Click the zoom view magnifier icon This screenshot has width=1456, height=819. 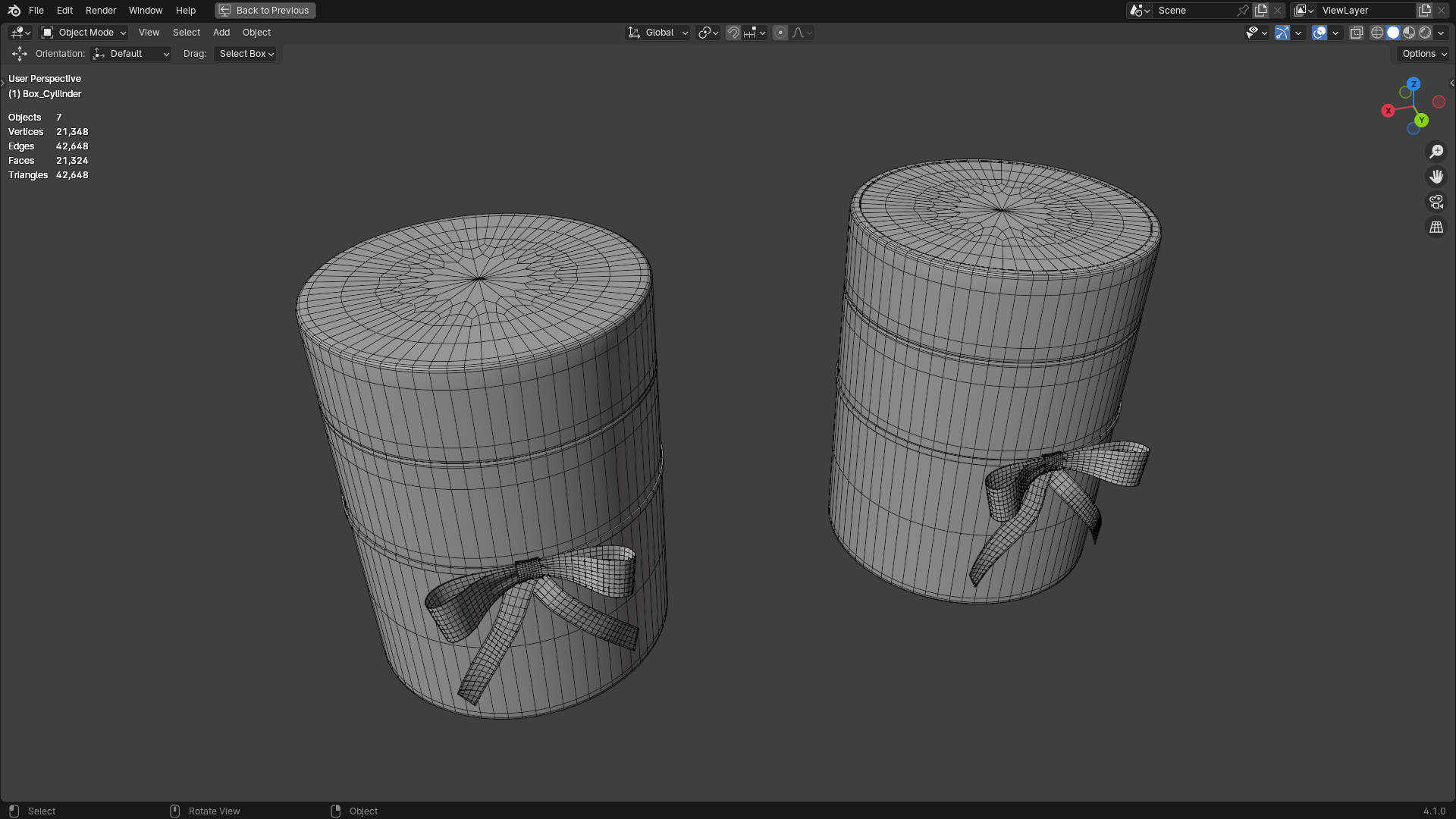pyautogui.click(x=1436, y=152)
